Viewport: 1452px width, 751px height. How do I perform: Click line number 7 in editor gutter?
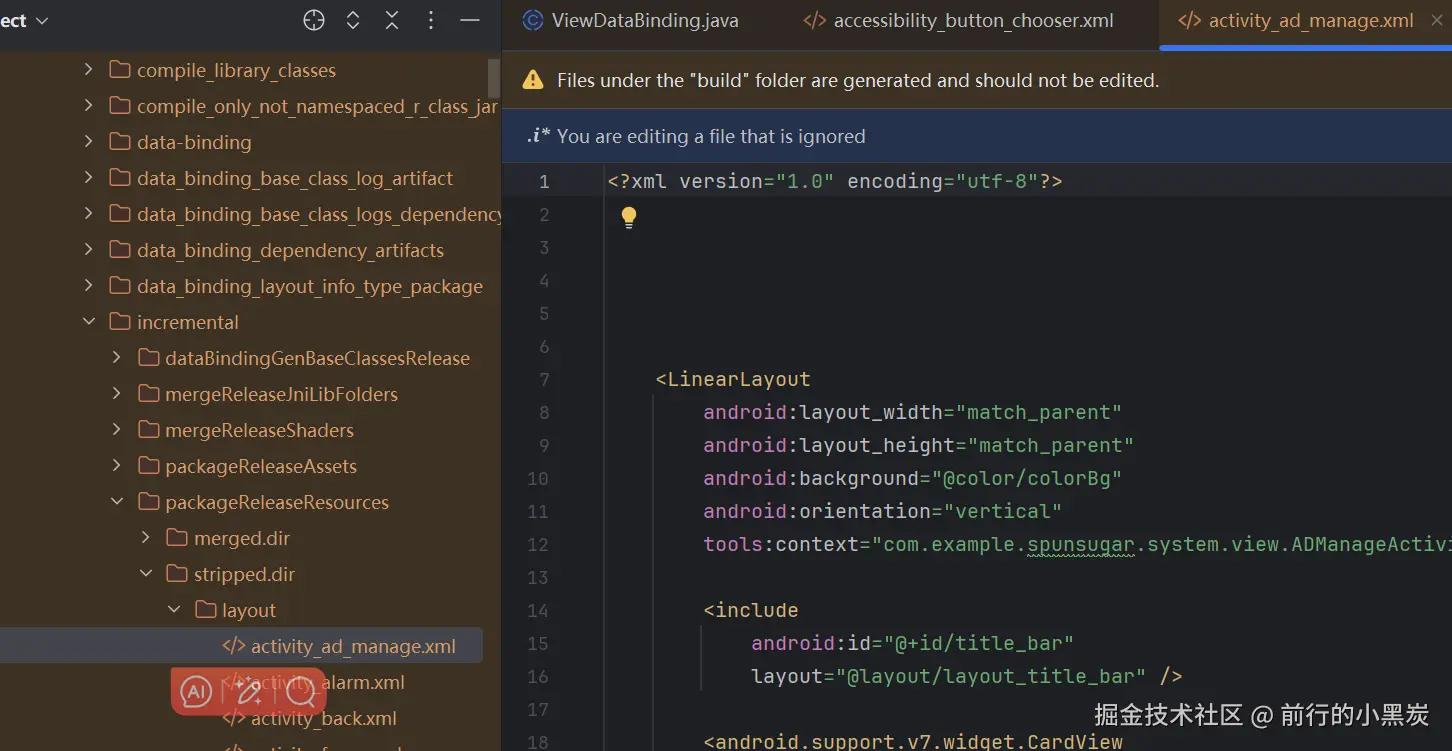(x=544, y=380)
